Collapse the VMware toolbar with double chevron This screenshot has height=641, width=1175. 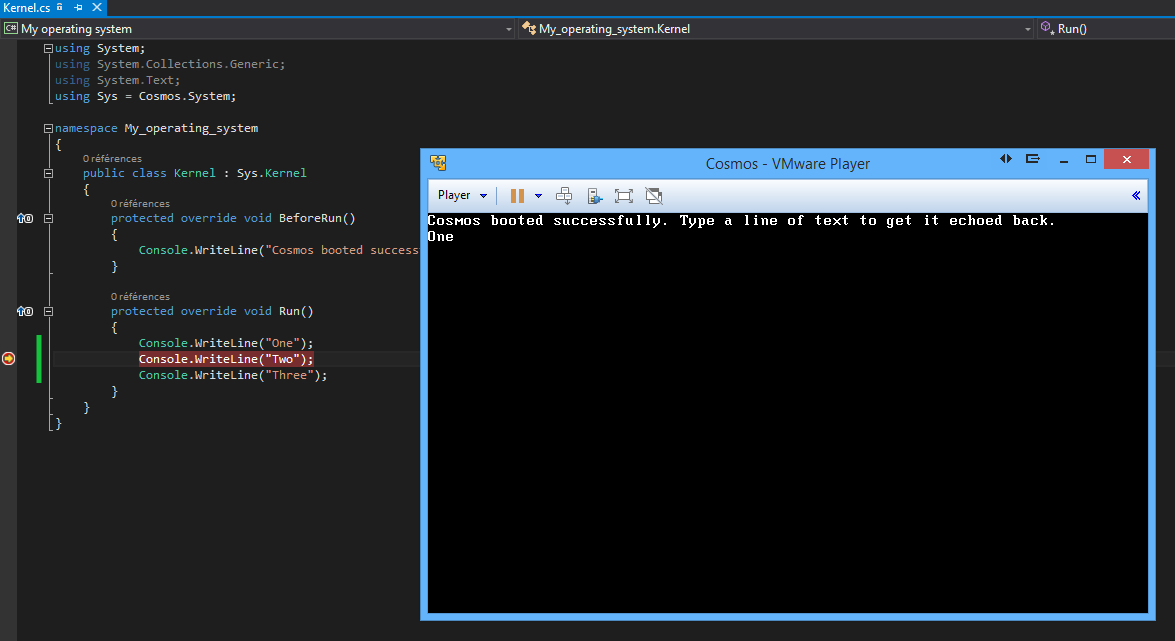pyautogui.click(x=1136, y=196)
